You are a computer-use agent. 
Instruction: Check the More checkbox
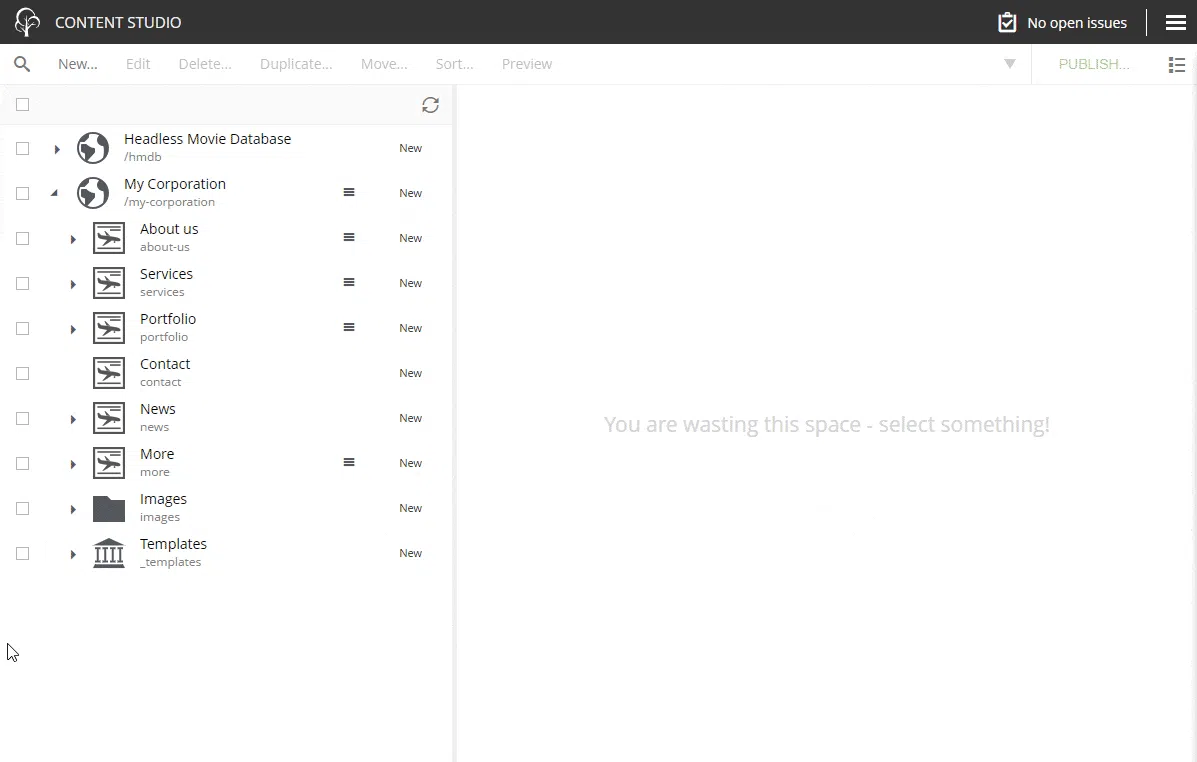pos(23,464)
